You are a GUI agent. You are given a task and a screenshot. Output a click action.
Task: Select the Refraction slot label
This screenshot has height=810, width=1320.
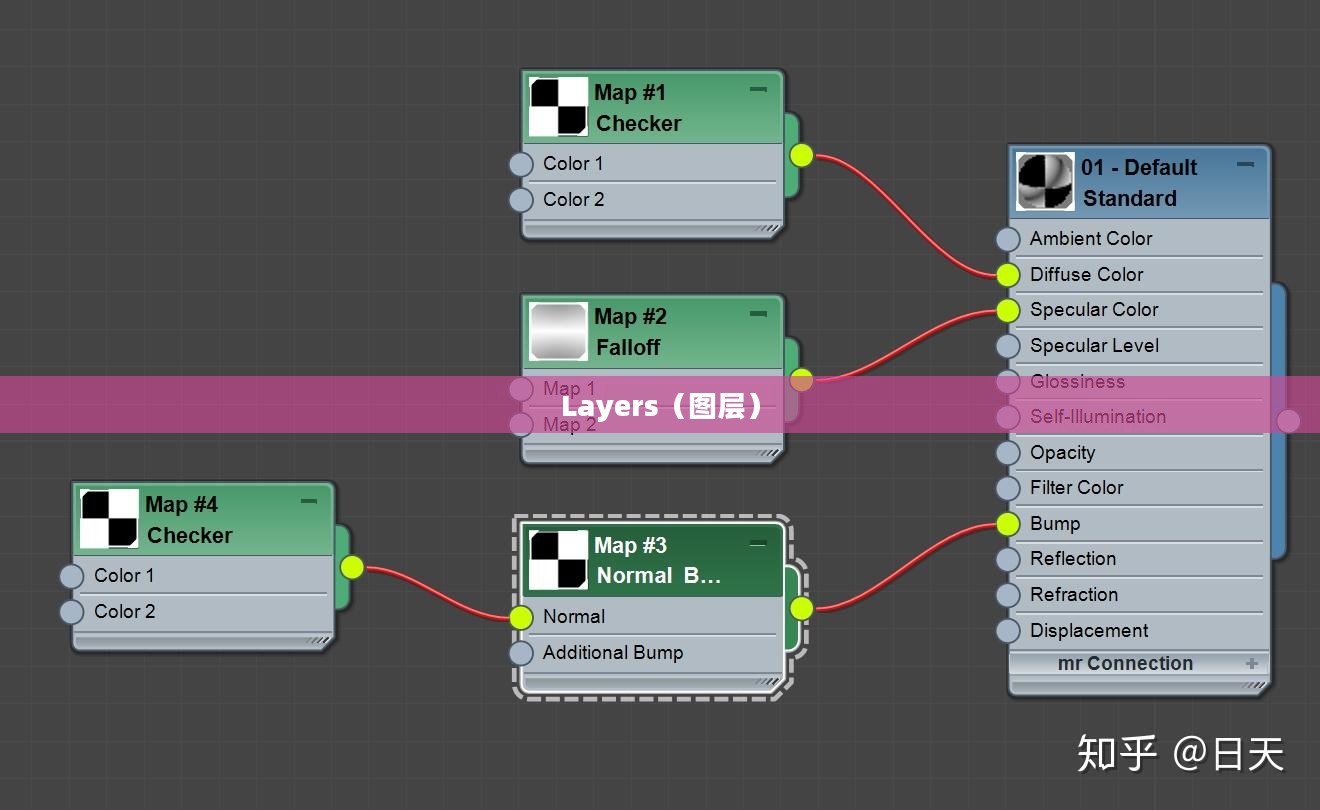1074,595
